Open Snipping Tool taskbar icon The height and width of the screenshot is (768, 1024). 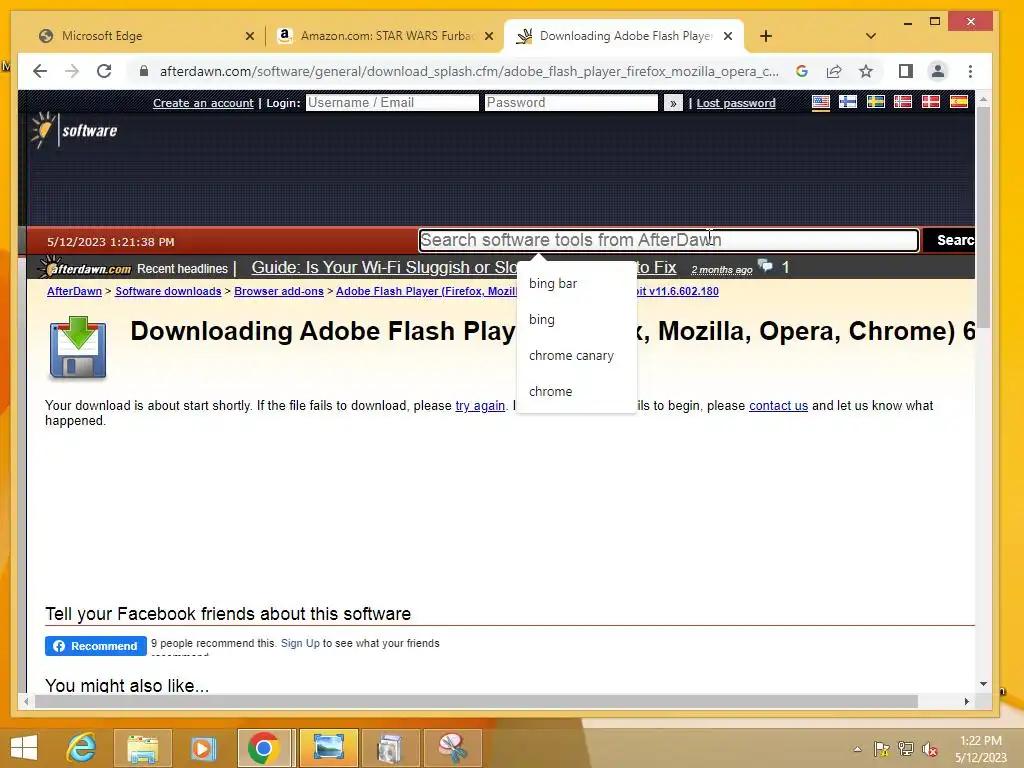pos(452,748)
